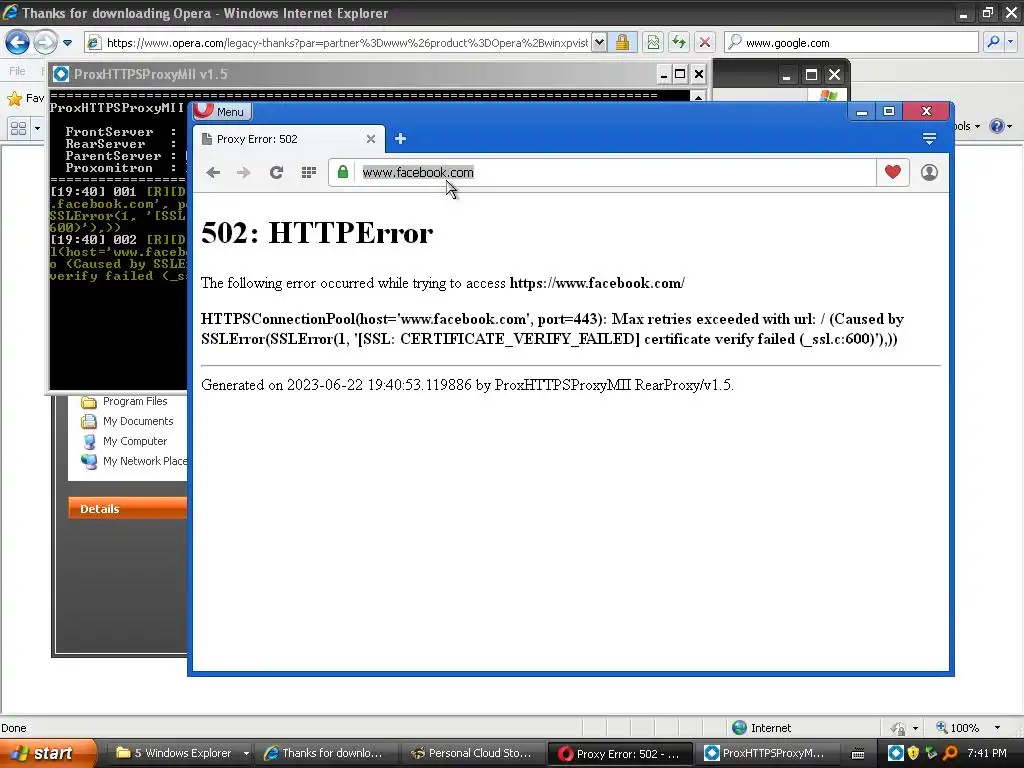Click Internet Explorer back button
The image size is (1024, 768).
coord(18,43)
